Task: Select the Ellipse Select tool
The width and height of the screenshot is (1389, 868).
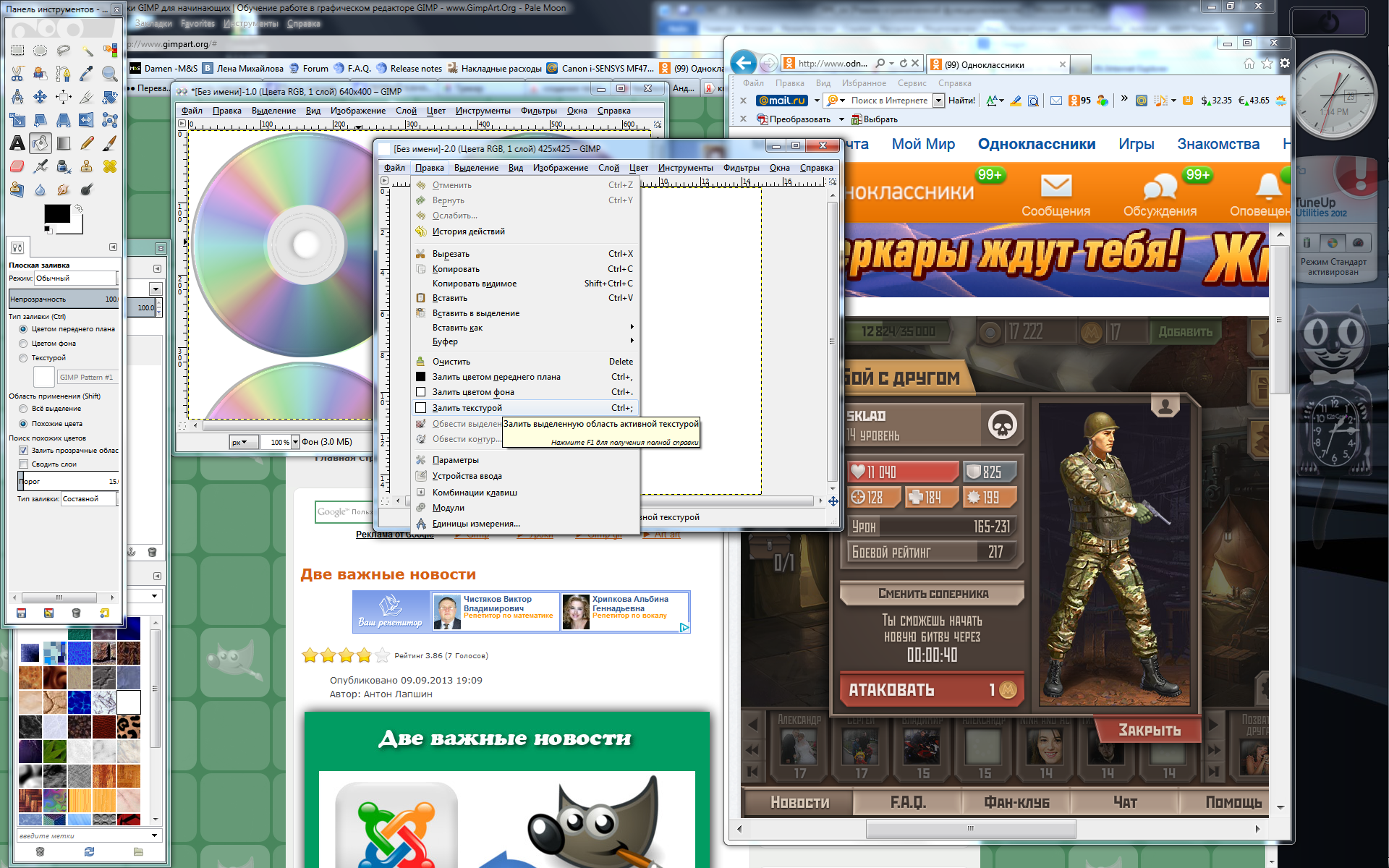Action: 41,51
